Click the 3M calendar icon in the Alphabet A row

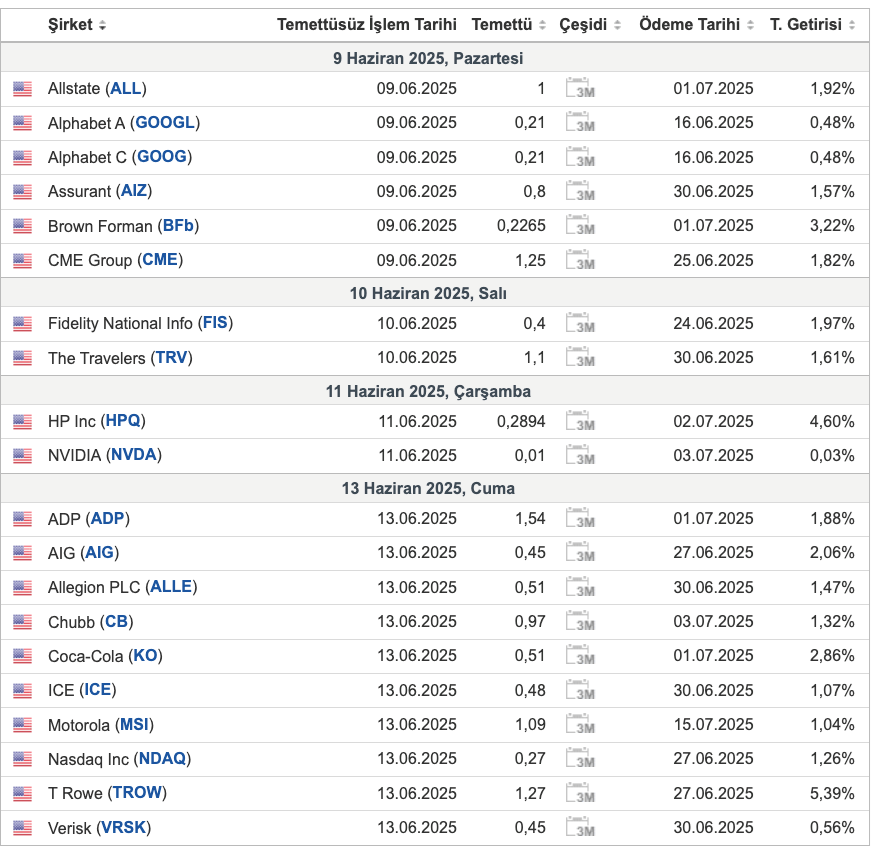pyautogui.click(x=580, y=122)
